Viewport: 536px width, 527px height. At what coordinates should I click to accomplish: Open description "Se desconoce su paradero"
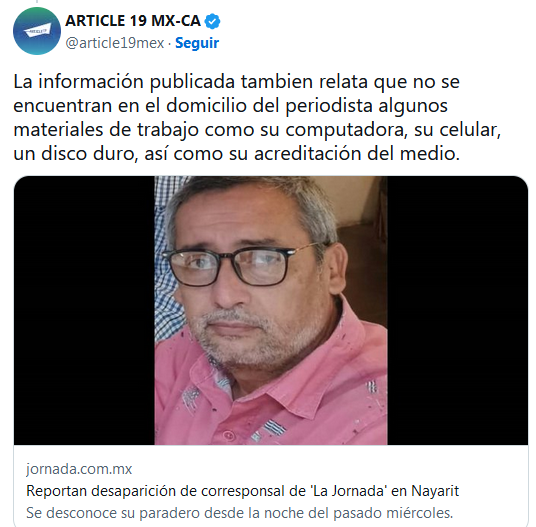(x=239, y=513)
